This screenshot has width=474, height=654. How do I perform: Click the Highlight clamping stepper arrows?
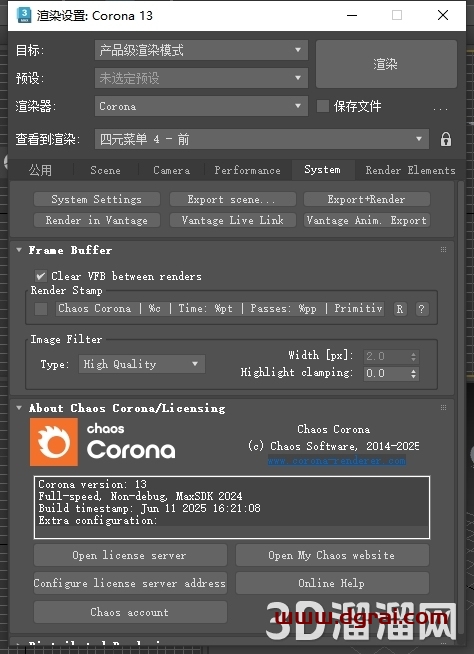click(x=413, y=373)
